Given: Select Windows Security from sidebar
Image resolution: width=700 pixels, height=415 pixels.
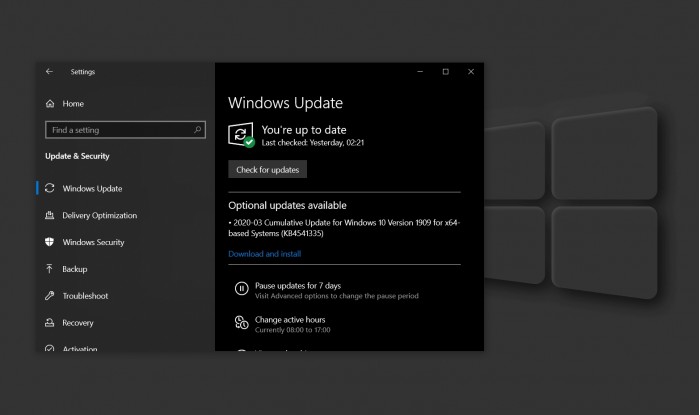Looking at the screenshot, I should [x=93, y=243].
